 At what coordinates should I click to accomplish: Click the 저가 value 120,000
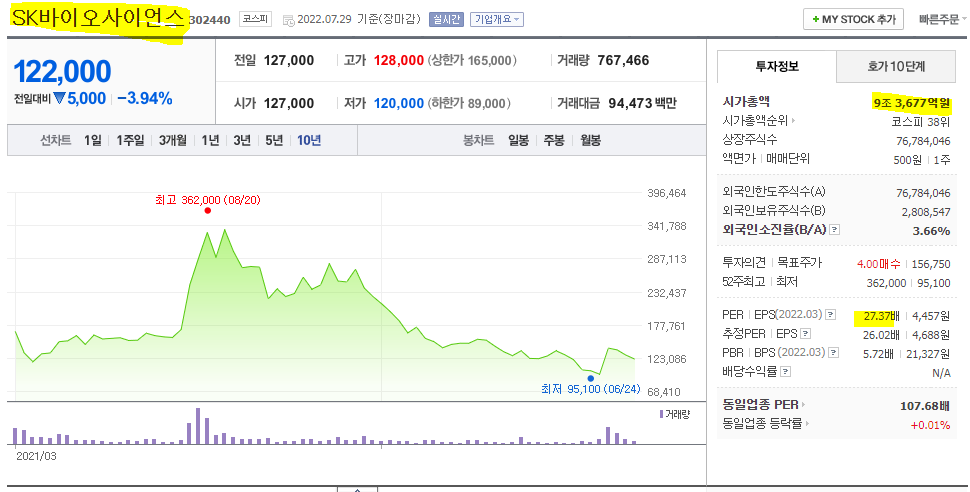point(399,103)
